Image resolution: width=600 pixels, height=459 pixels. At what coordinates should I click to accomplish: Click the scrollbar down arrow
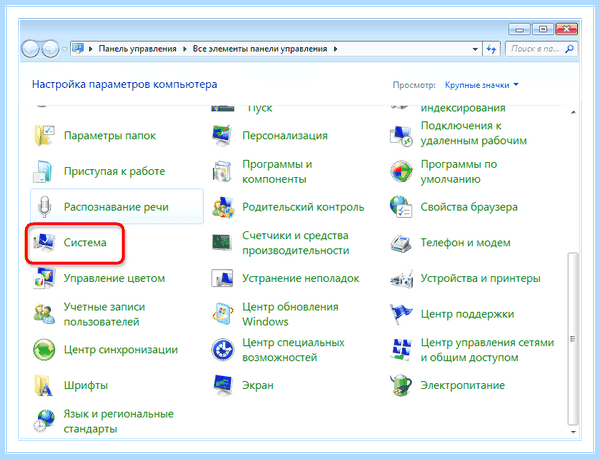coord(573,432)
